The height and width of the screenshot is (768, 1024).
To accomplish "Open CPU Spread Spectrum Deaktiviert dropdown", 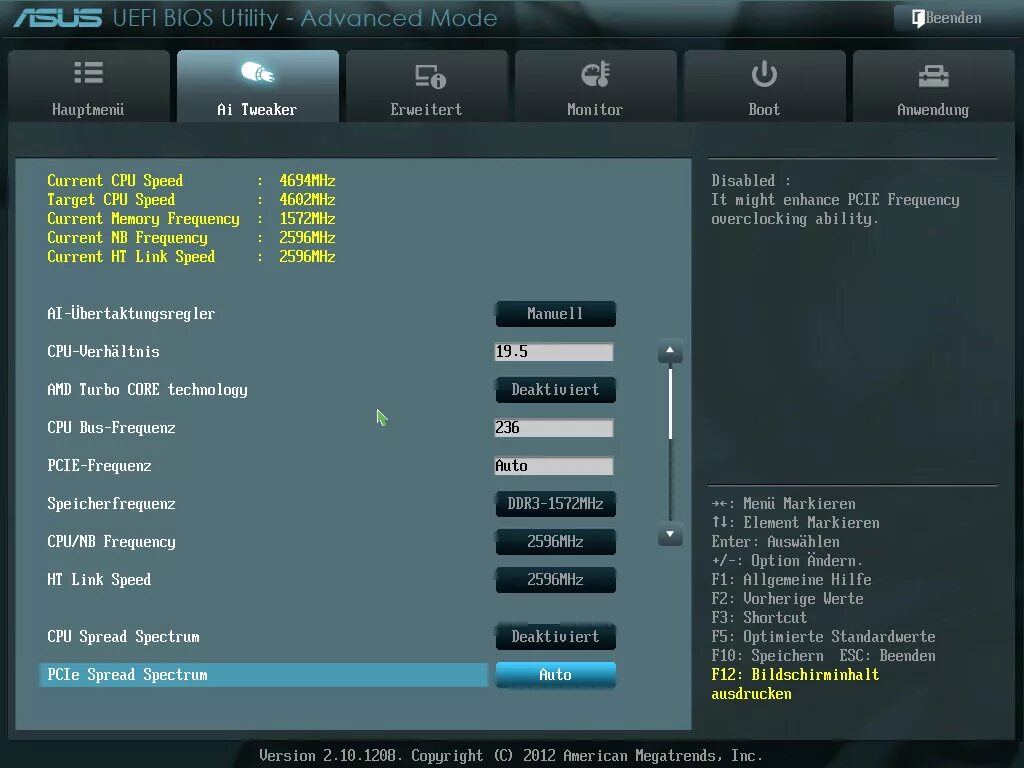I will click(555, 637).
